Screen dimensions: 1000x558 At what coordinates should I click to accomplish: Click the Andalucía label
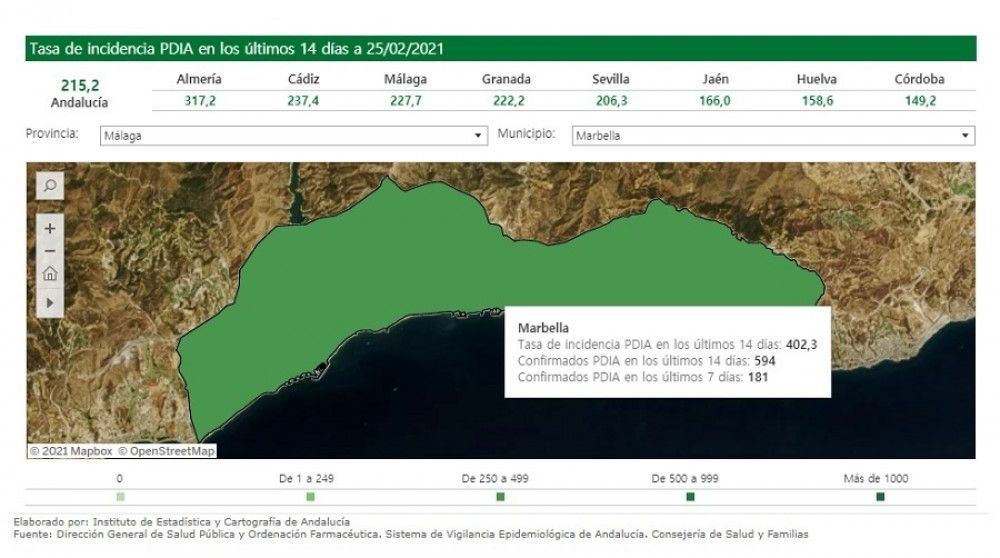[x=80, y=103]
